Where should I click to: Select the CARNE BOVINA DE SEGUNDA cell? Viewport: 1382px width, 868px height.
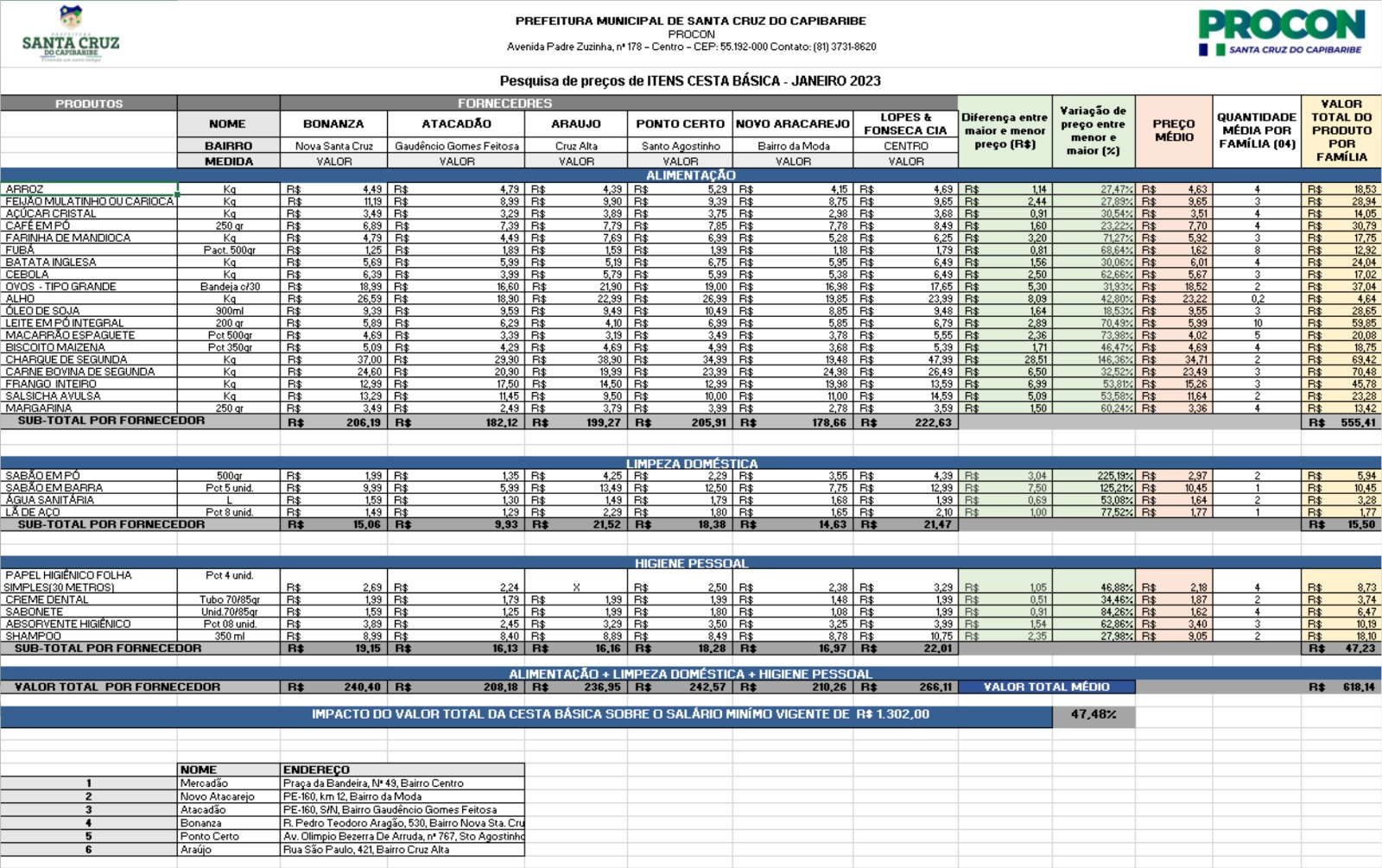point(89,371)
